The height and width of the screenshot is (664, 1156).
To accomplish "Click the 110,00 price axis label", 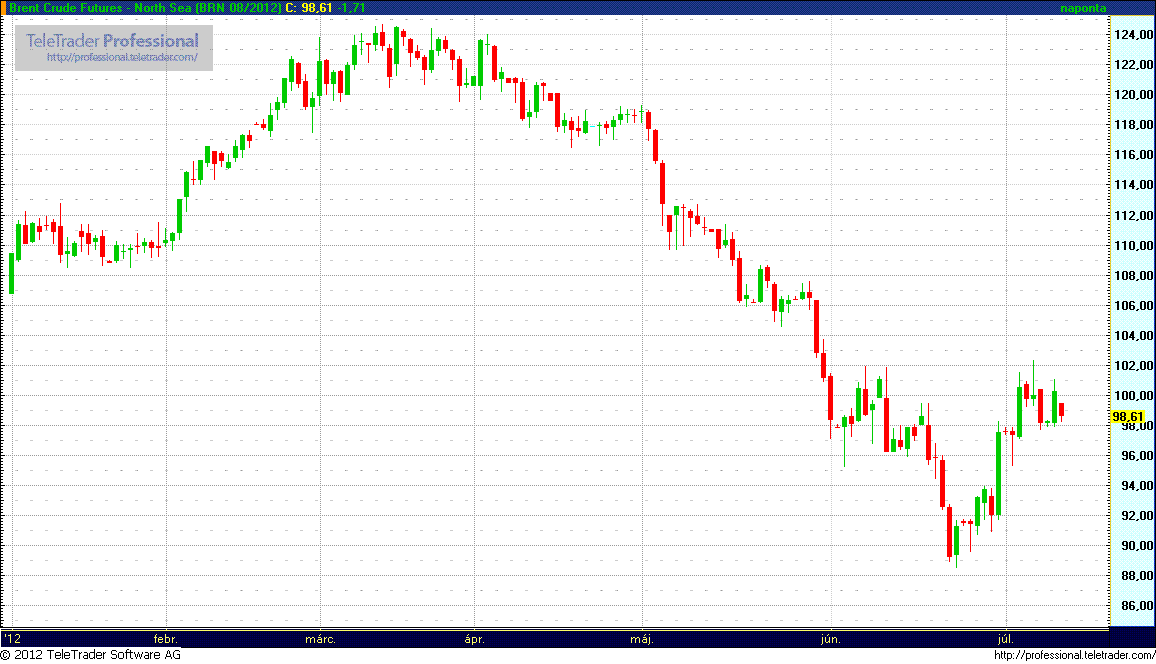I will (1133, 246).
